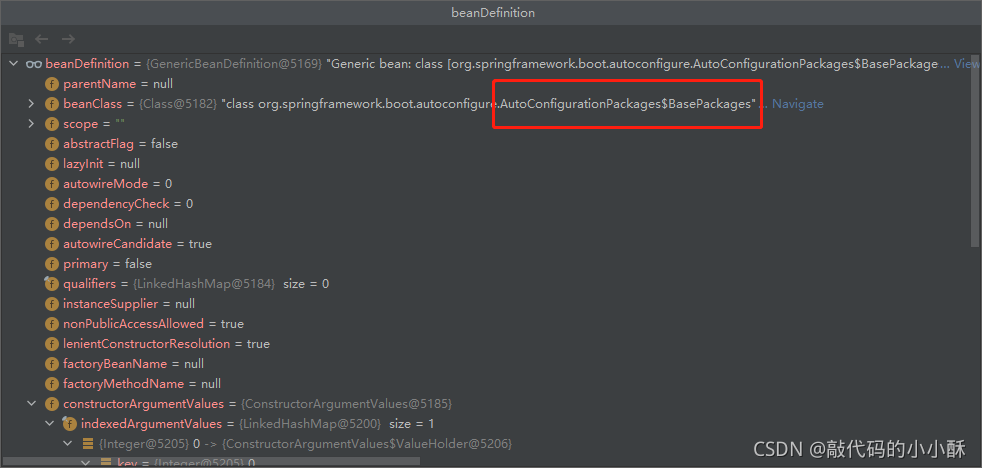Click field icon beside instanceSupplier

(x=51, y=304)
